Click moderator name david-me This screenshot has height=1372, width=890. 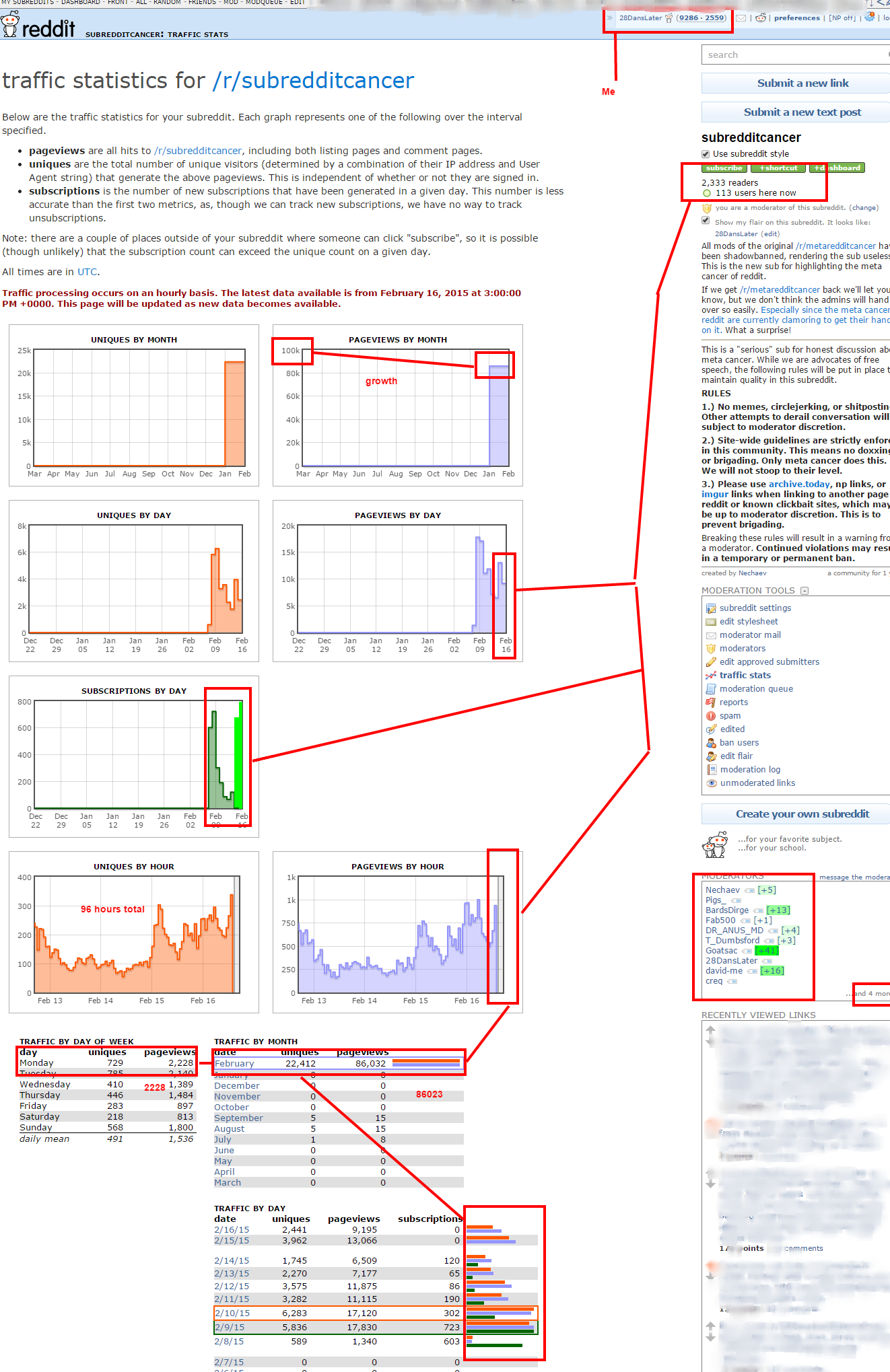click(x=724, y=971)
